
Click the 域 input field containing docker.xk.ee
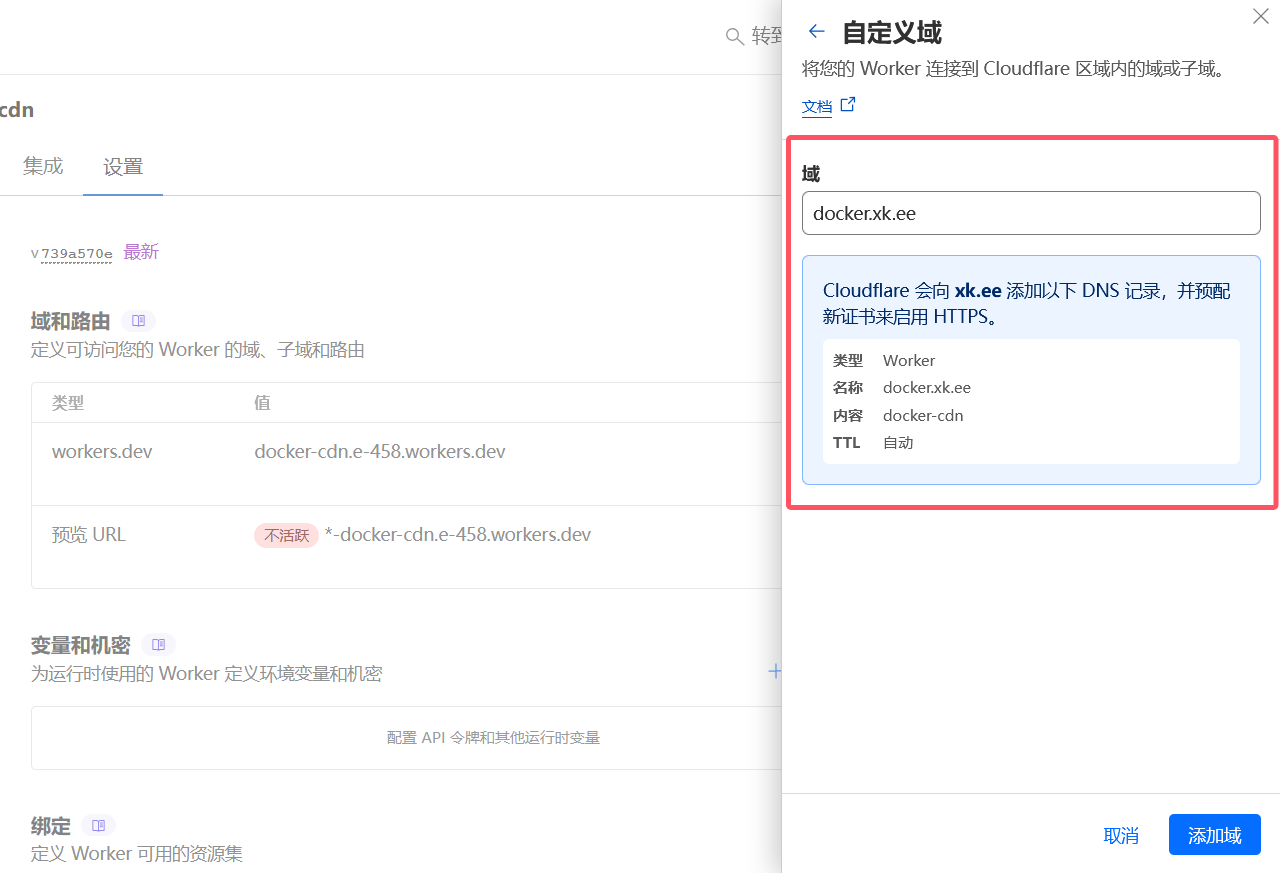pos(1031,213)
